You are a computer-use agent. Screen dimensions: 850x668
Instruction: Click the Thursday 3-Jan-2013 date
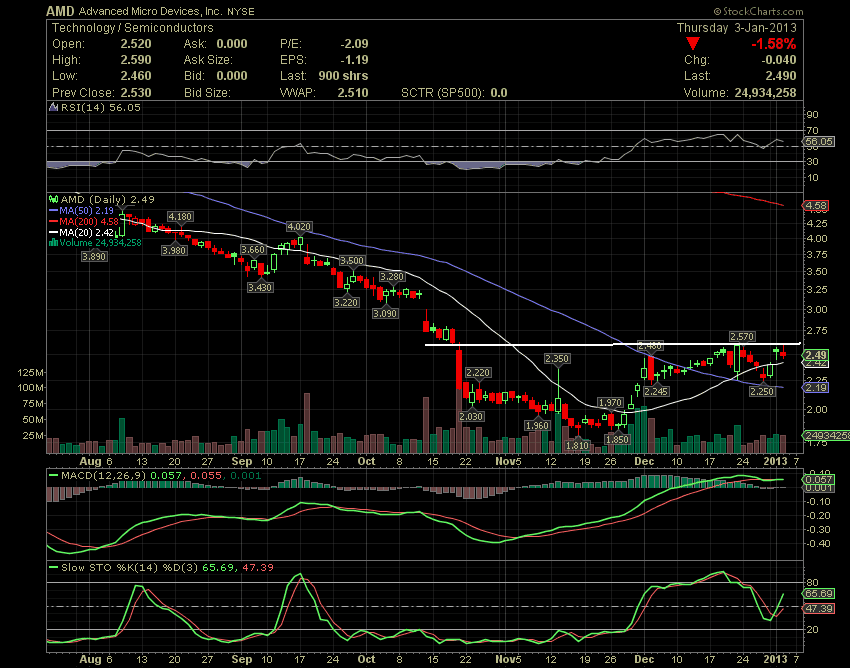tap(737, 28)
